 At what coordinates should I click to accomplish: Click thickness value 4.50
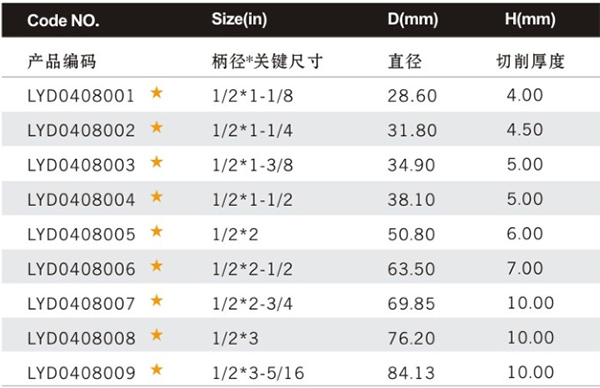[x=525, y=130]
